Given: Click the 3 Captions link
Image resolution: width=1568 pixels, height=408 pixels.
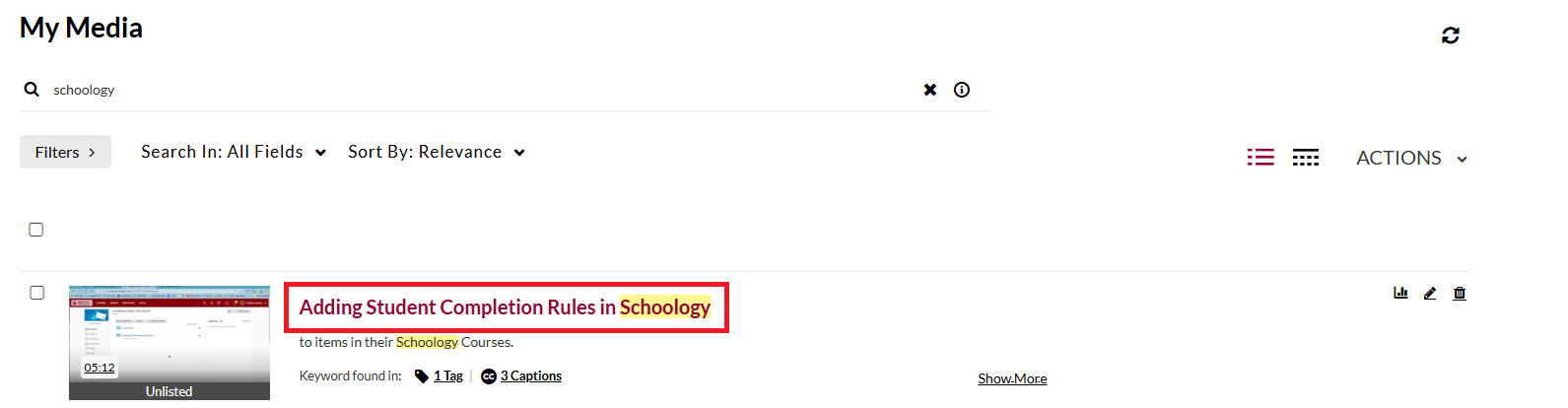Looking at the screenshot, I should click(x=530, y=375).
